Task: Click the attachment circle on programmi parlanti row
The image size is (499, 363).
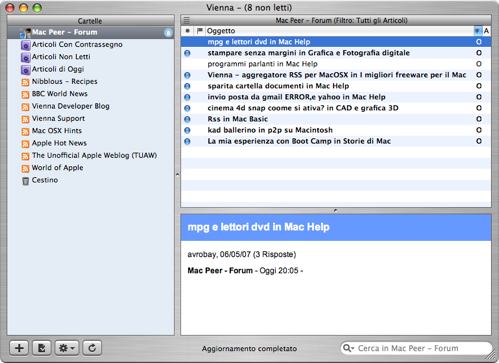Action: [x=479, y=64]
